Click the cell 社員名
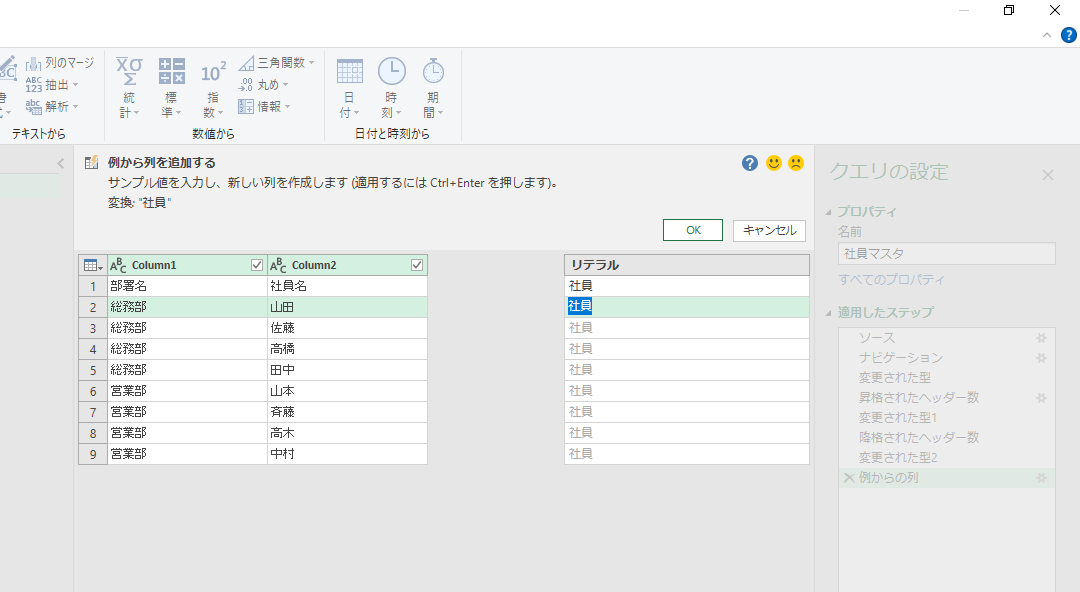The height and width of the screenshot is (592, 1080). click(347, 286)
